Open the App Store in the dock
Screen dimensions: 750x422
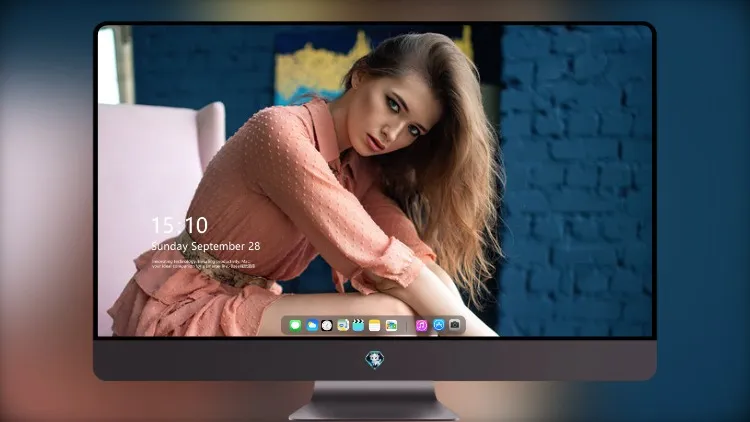pos(439,325)
